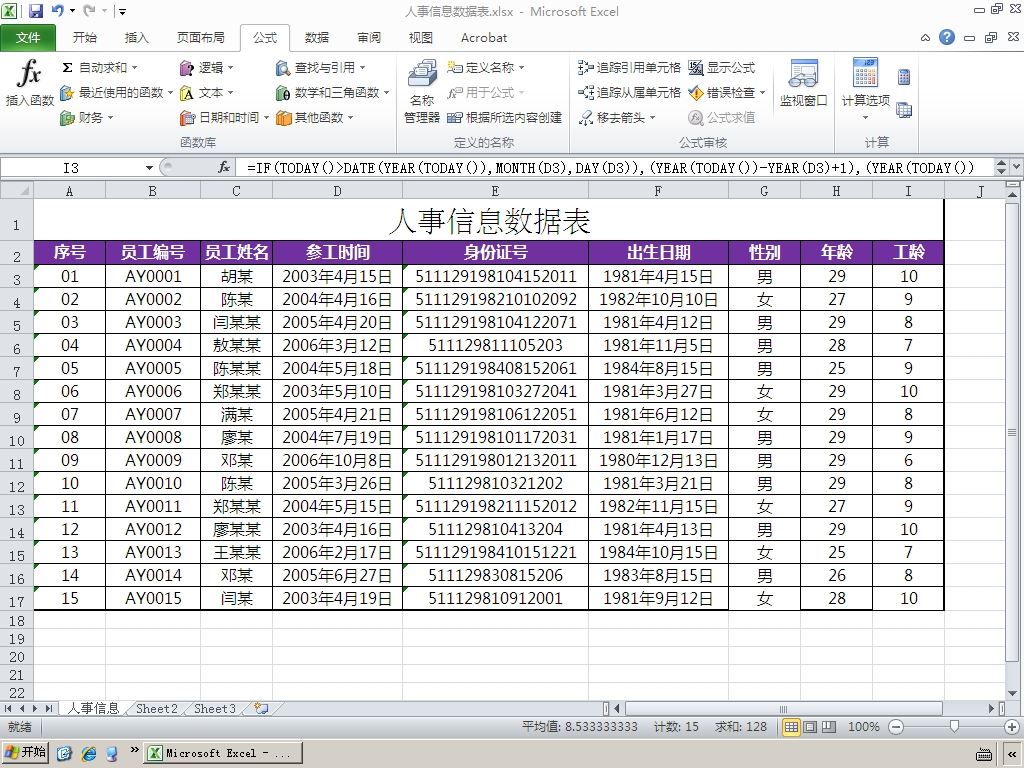This screenshot has width=1024, height=768.
Task: Open the Define Name dropdown arrow
Action: click(x=521, y=67)
